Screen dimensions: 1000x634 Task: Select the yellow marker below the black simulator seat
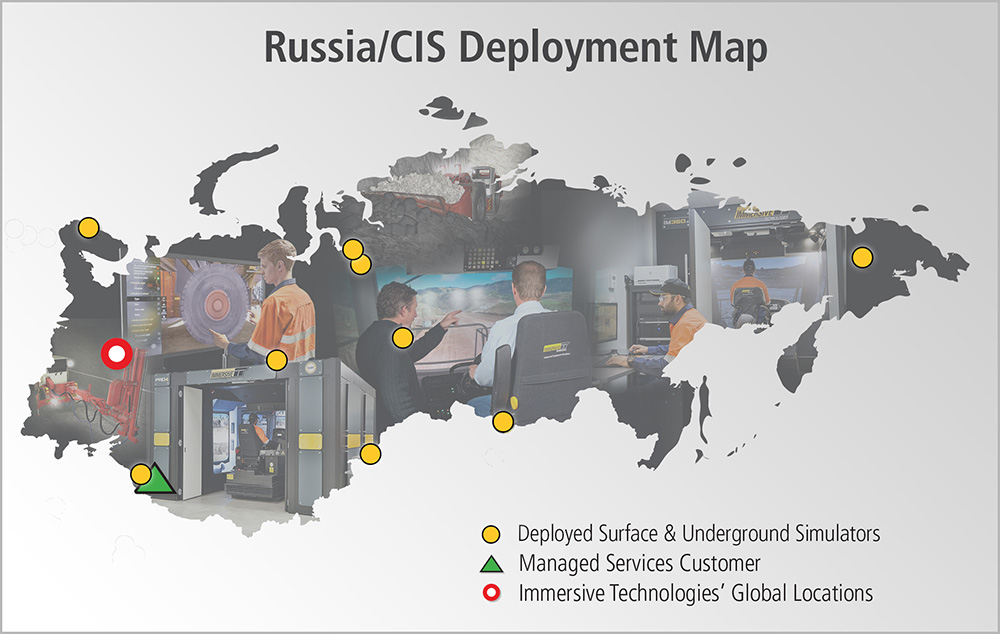503,422
